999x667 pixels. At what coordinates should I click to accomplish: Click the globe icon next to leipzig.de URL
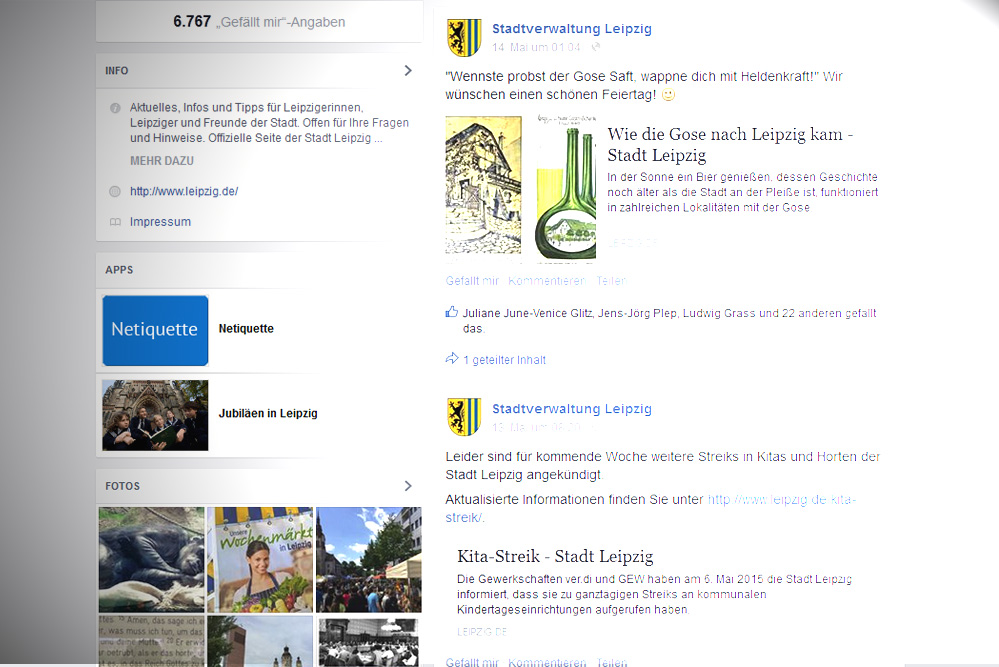[x=115, y=191]
